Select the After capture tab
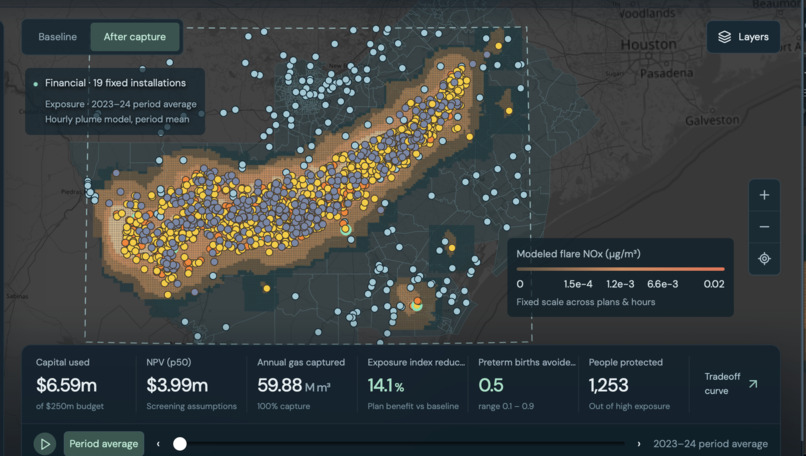This screenshot has height=456, width=806. [x=135, y=37]
